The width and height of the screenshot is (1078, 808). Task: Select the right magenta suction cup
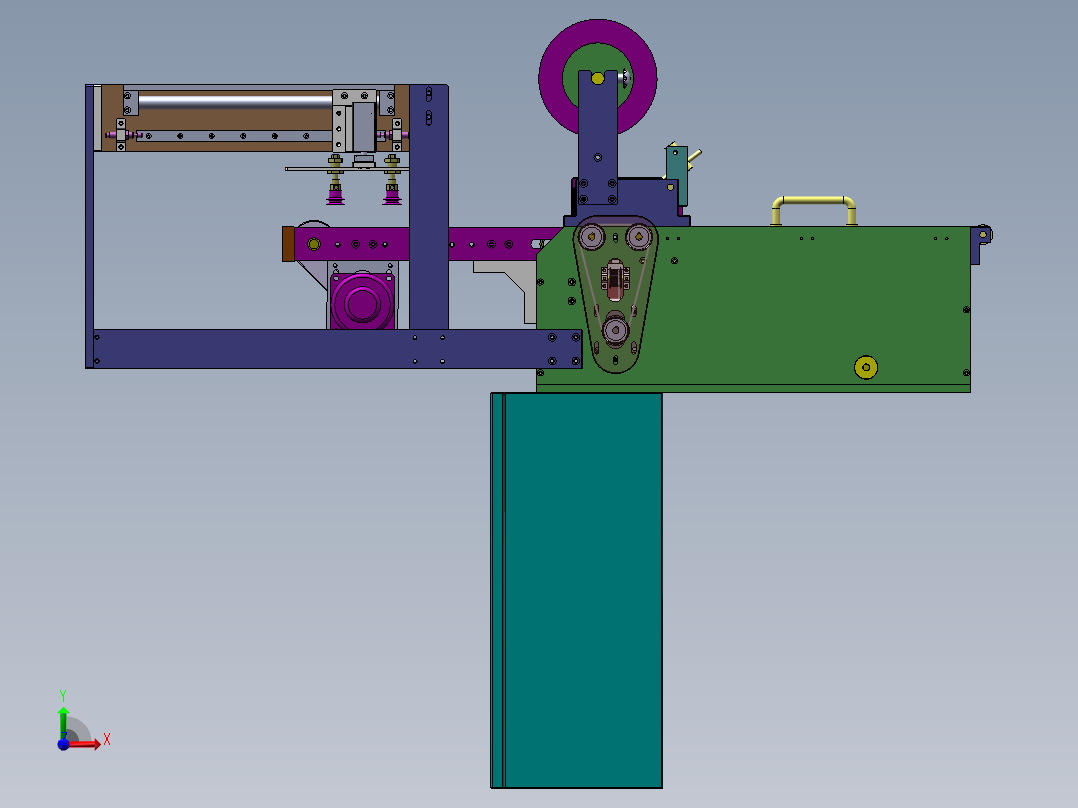click(392, 195)
